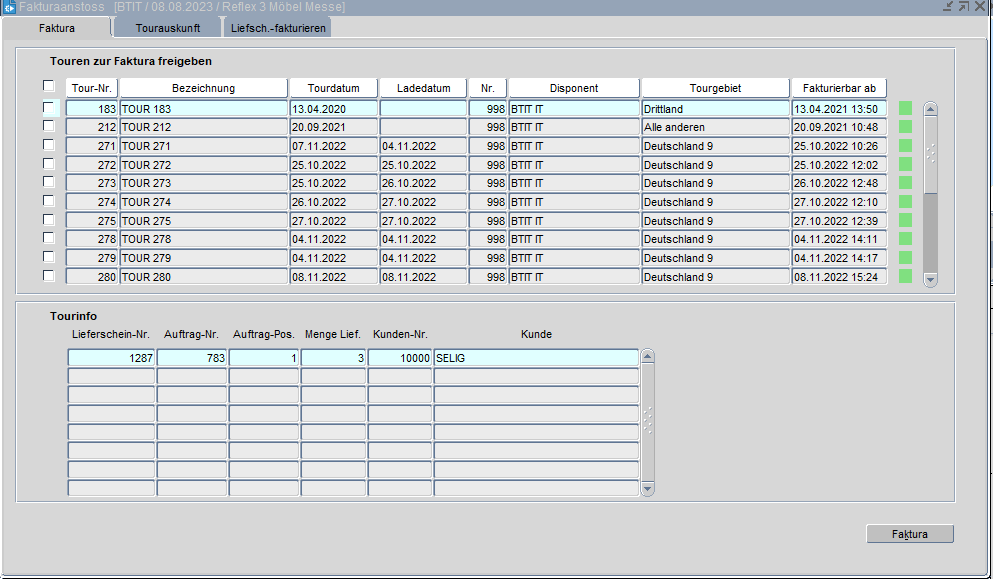
Task: Sort by the Tourdatum column header
Action: click(333, 88)
